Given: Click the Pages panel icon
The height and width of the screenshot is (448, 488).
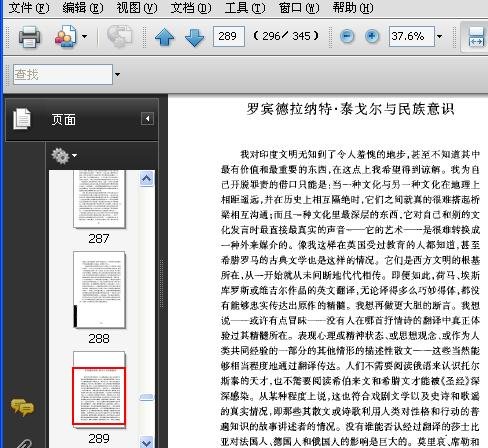Looking at the screenshot, I should pyautogui.click(x=22, y=119).
